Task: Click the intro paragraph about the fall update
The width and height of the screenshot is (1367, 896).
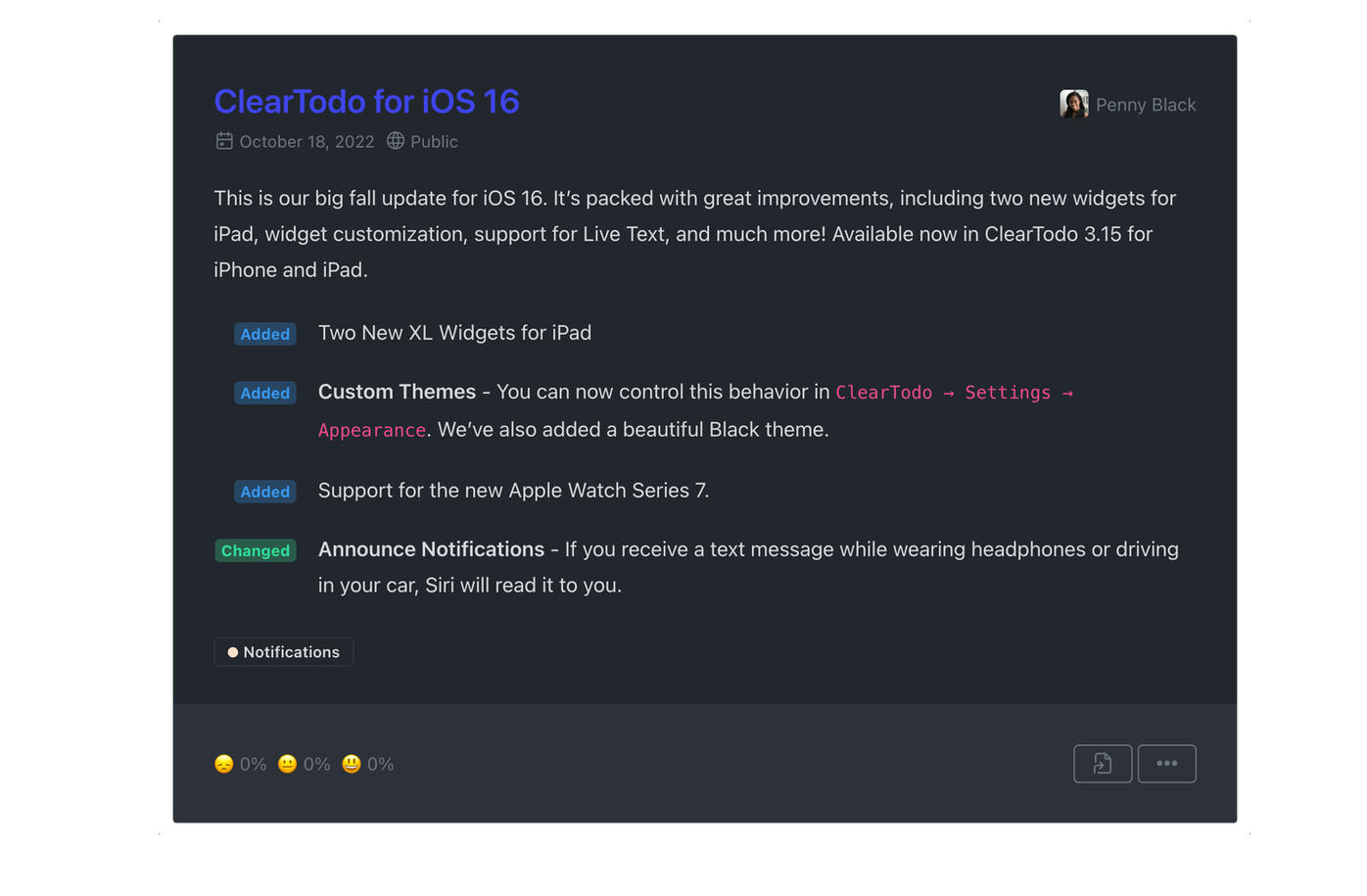Action: pos(695,234)
